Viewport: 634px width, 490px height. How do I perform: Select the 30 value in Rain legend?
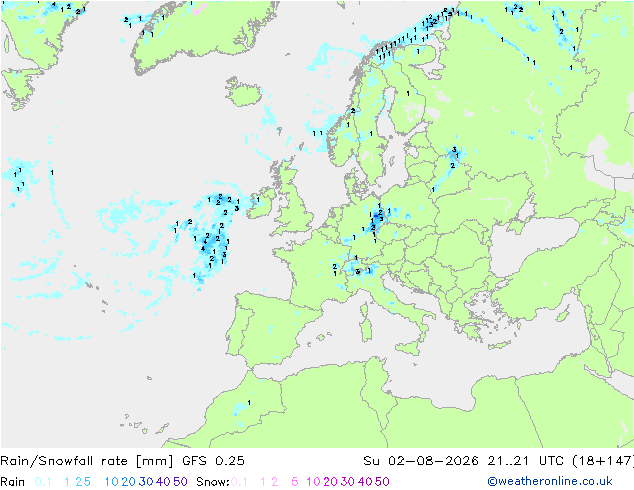tap(146, 482)
